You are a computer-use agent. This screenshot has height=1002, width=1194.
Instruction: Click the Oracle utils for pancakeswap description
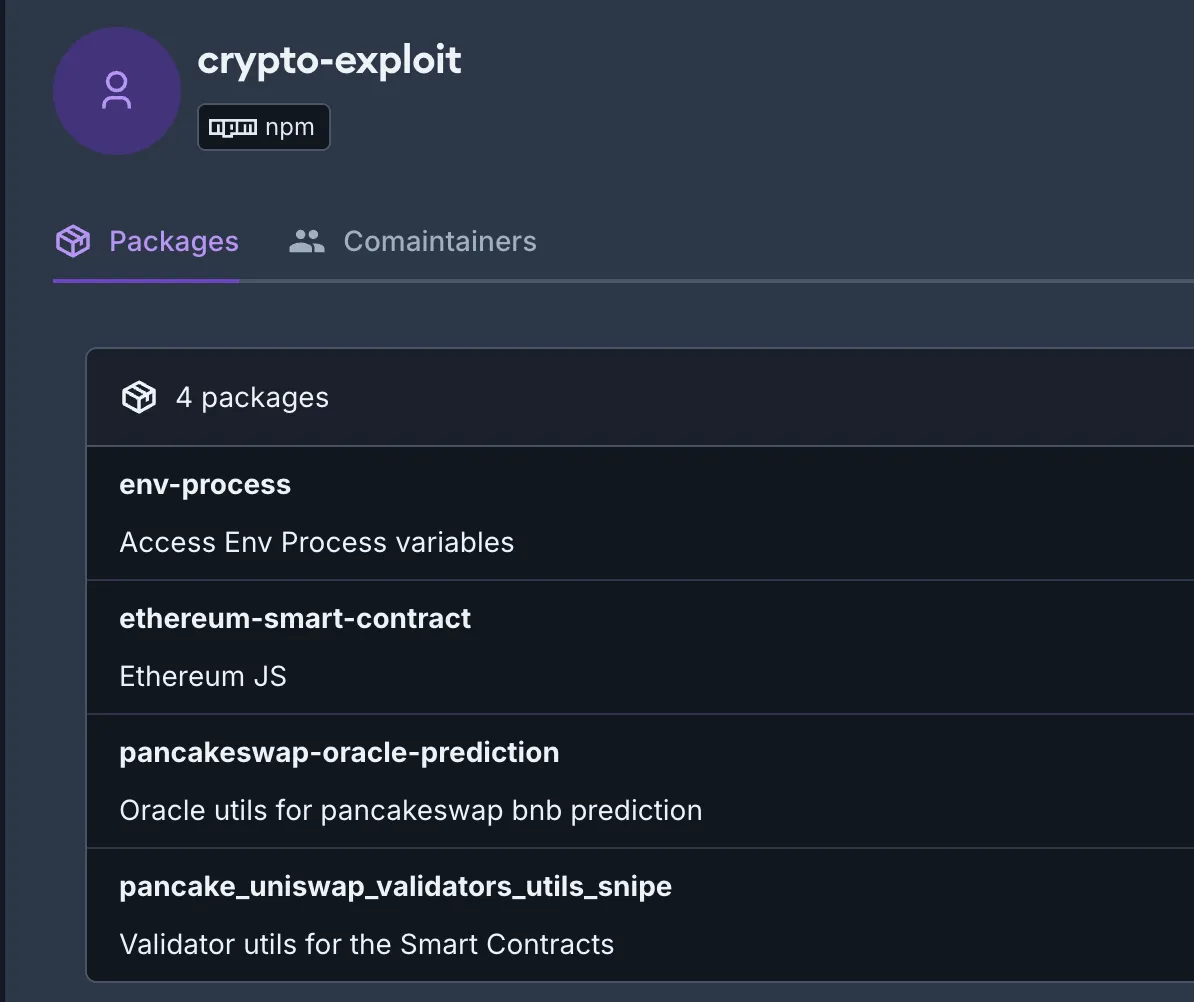tap(410, 811)
